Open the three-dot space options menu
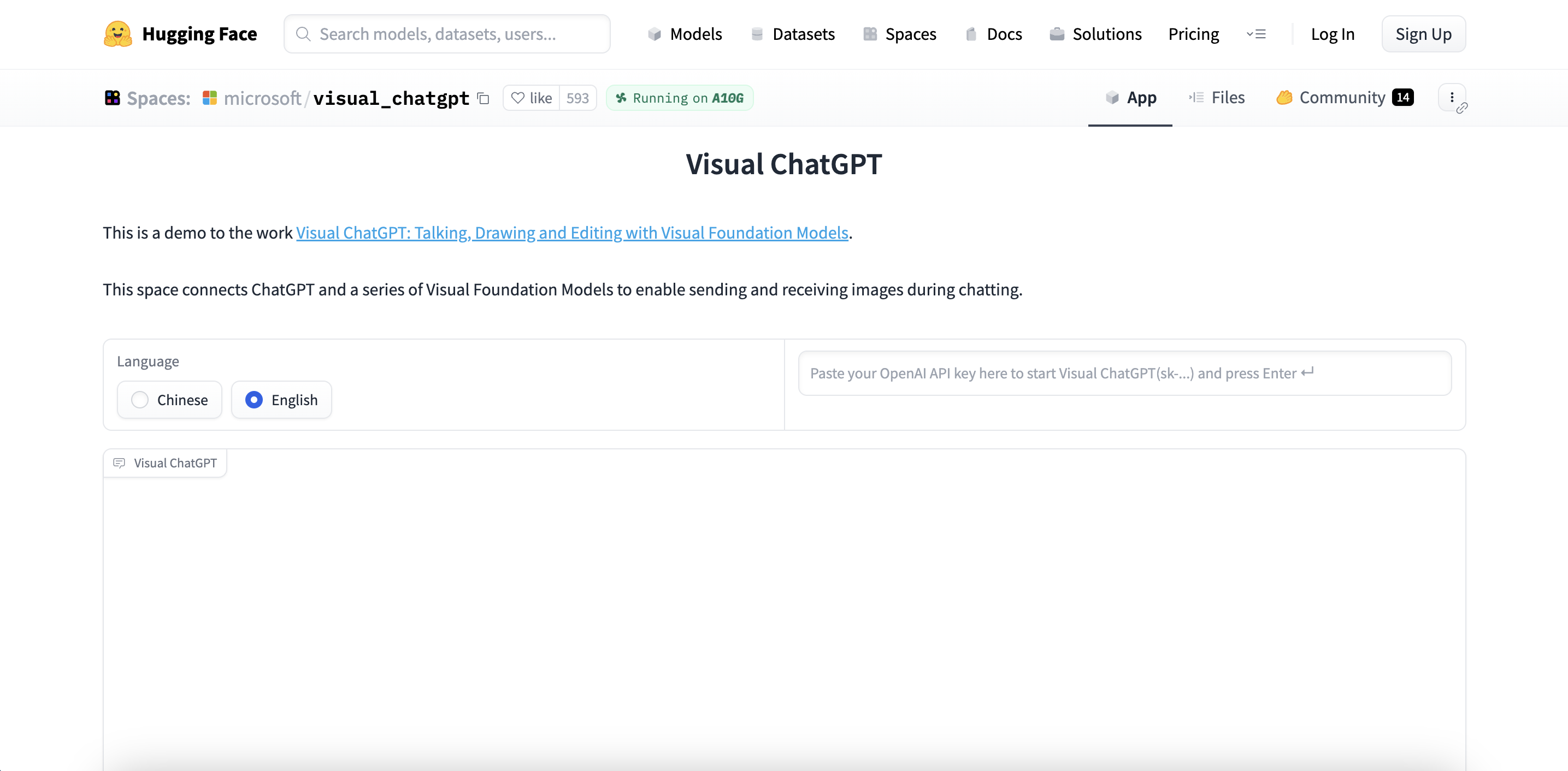Viewport: 1568px width, 771px height. [1452, 97]
